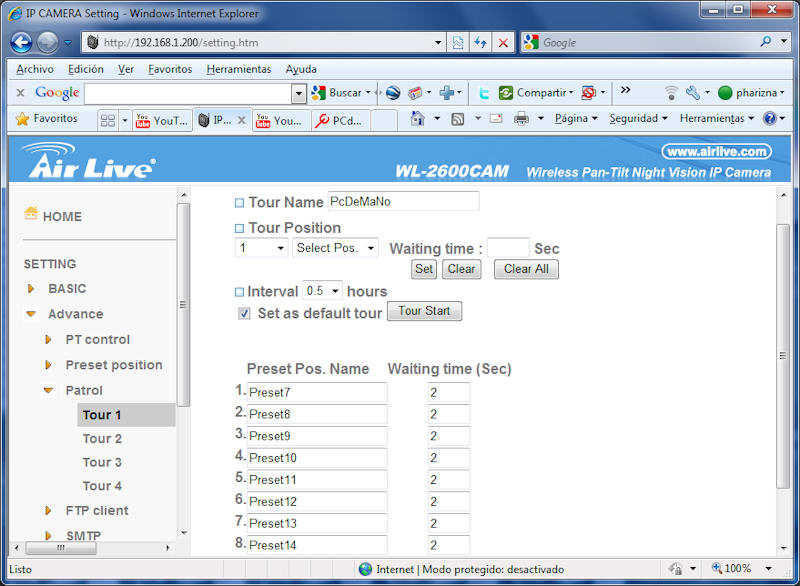Click the read mail icon

pyautogui.click(x=496, y=119)
